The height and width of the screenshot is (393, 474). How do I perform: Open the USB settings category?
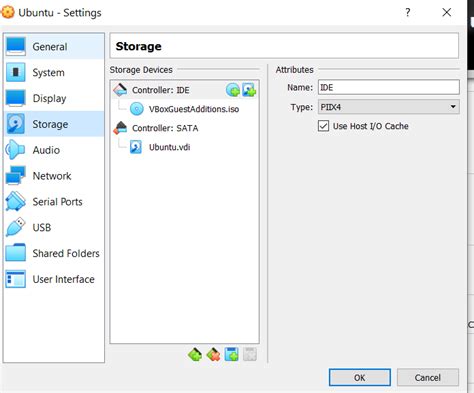click(x=54, y=227)
